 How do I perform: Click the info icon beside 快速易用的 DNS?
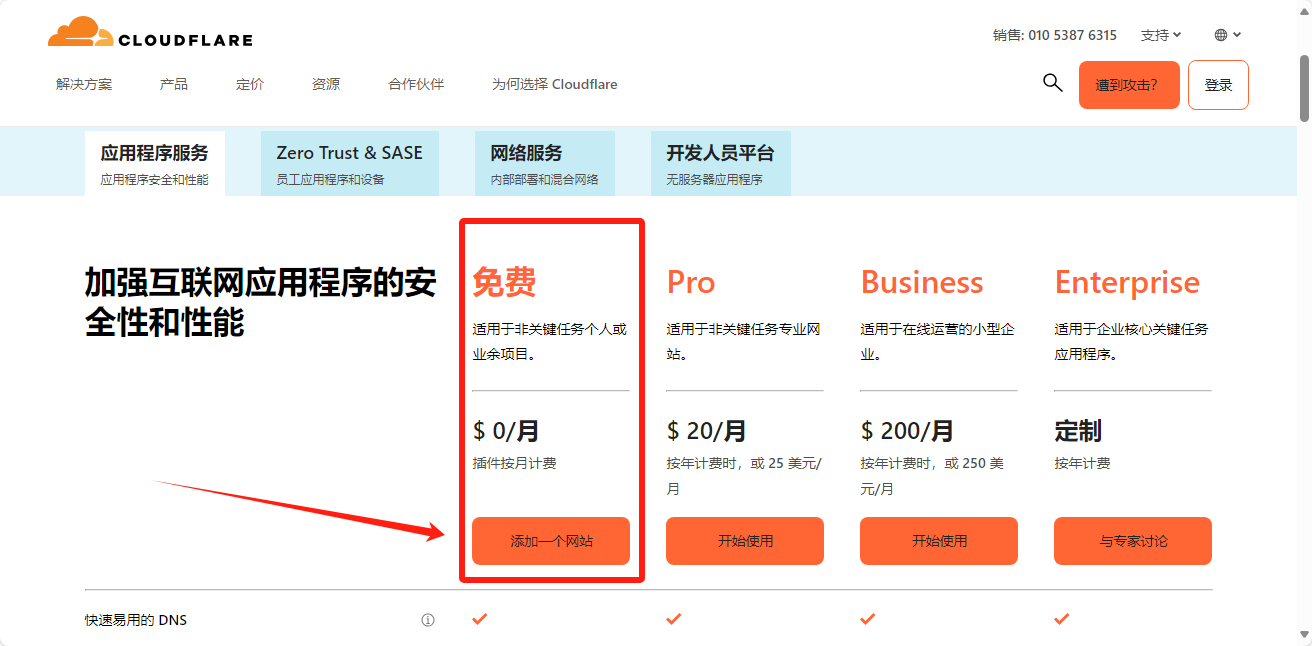[x=428, y=620]
